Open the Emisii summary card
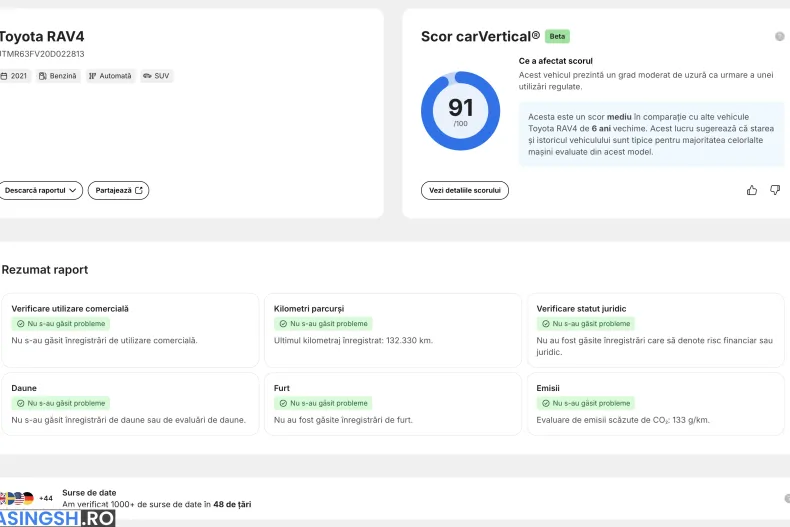790x527 pixels. click(655, 404)
